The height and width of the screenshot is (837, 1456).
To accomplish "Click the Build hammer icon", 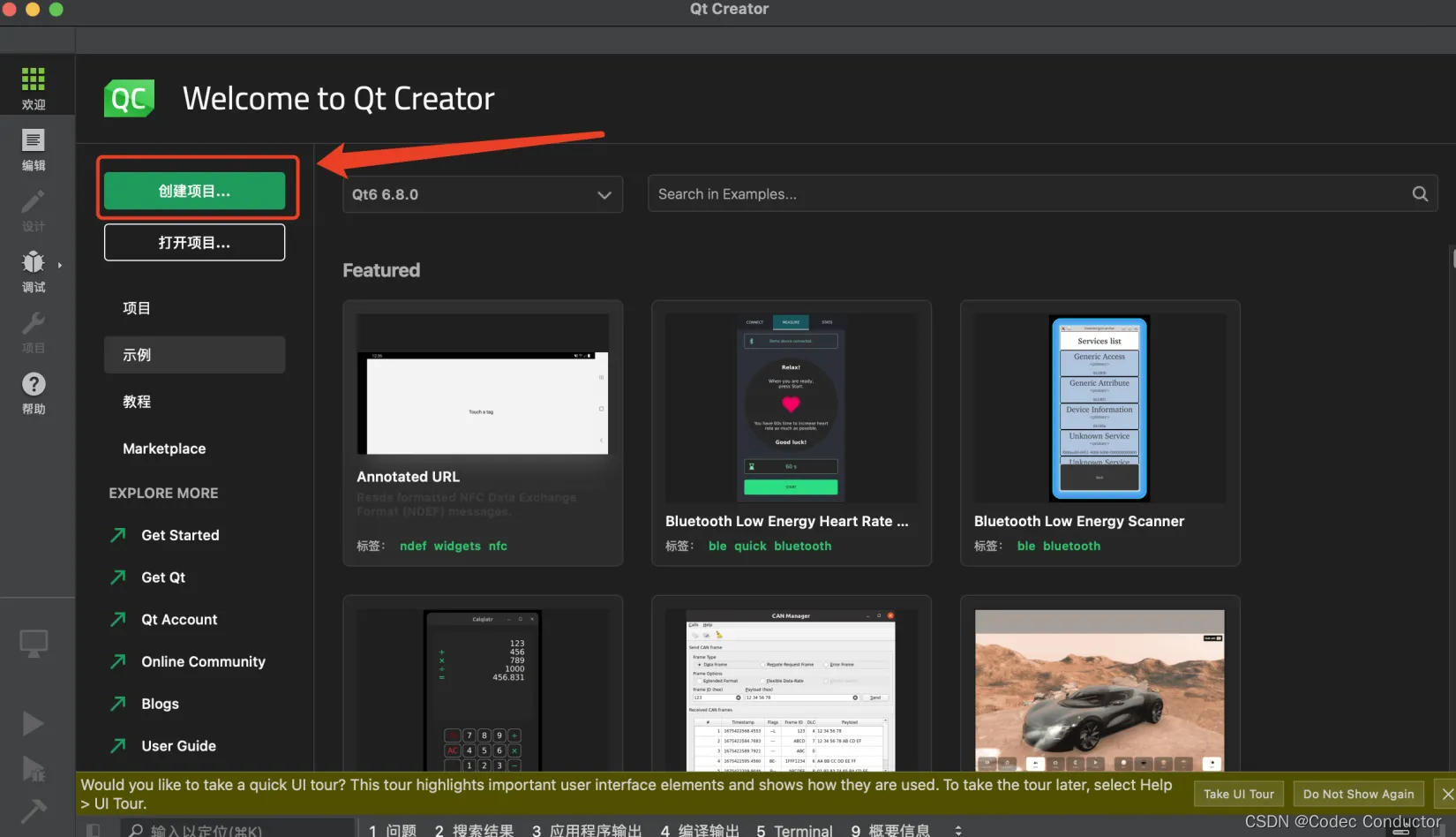I will point(33,810).
